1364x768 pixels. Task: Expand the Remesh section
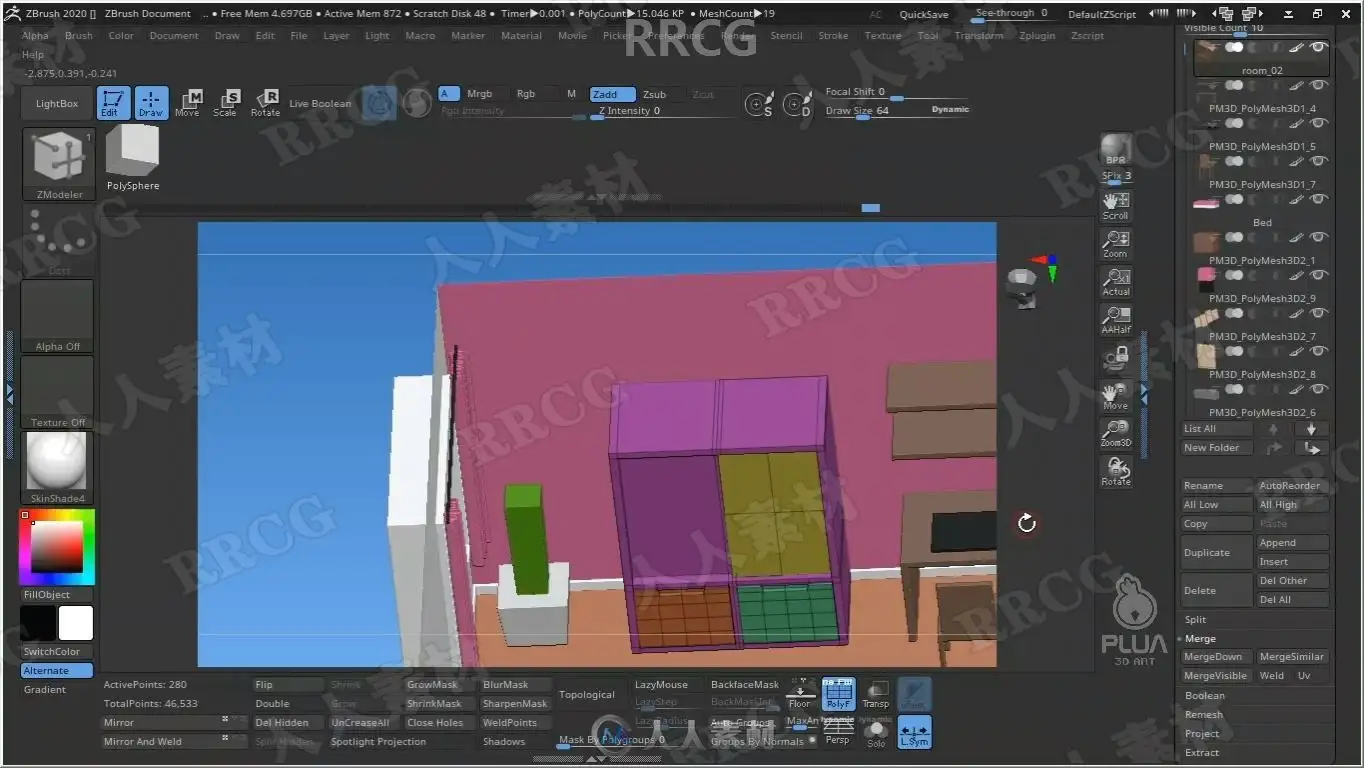[x=1204, y=715]
